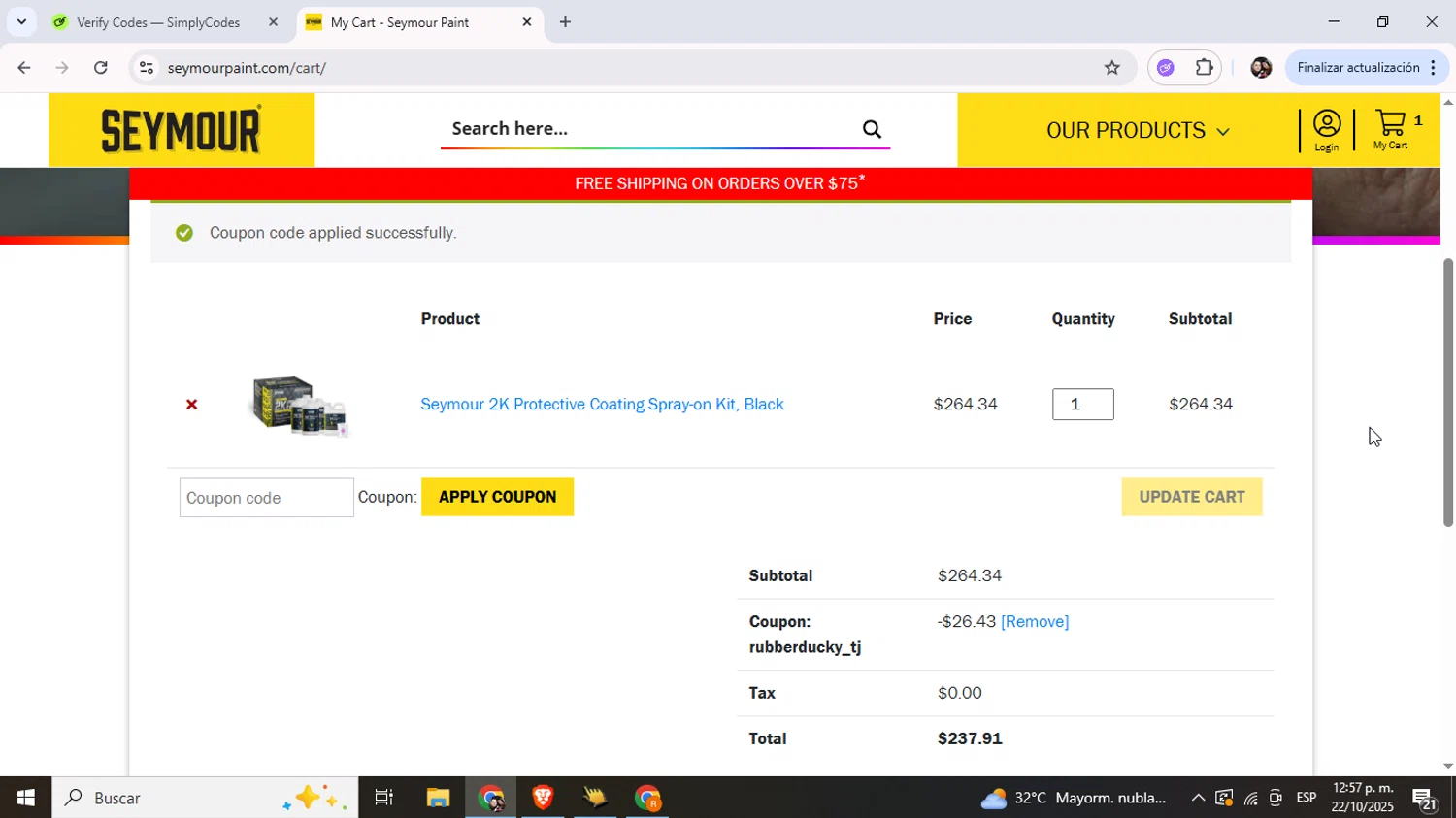Click the APPLY COUPON button
Screen dimensions: 1456x818
[497, 497]
